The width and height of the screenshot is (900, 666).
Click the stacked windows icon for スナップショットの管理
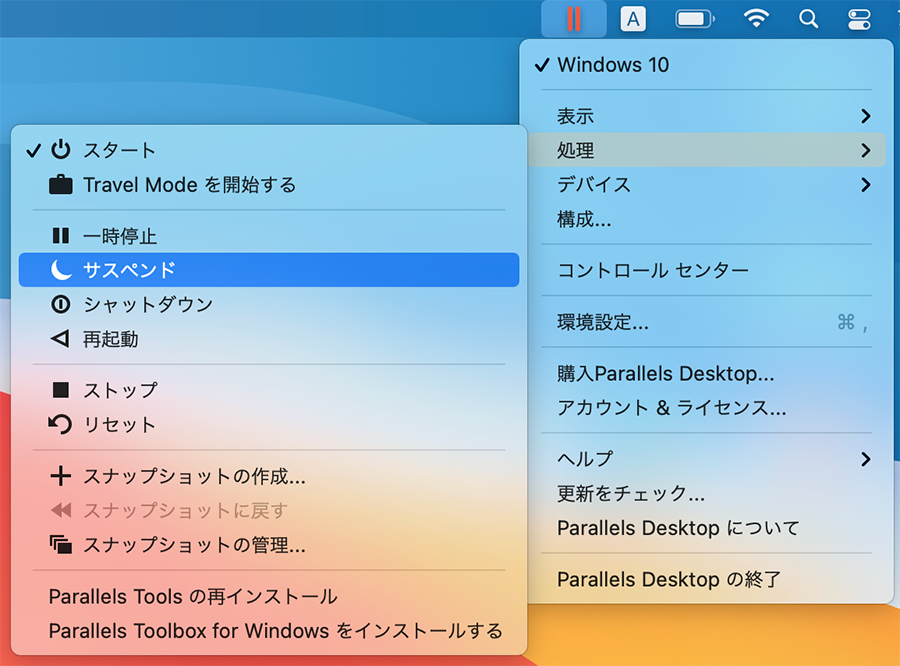pos(61,544)
